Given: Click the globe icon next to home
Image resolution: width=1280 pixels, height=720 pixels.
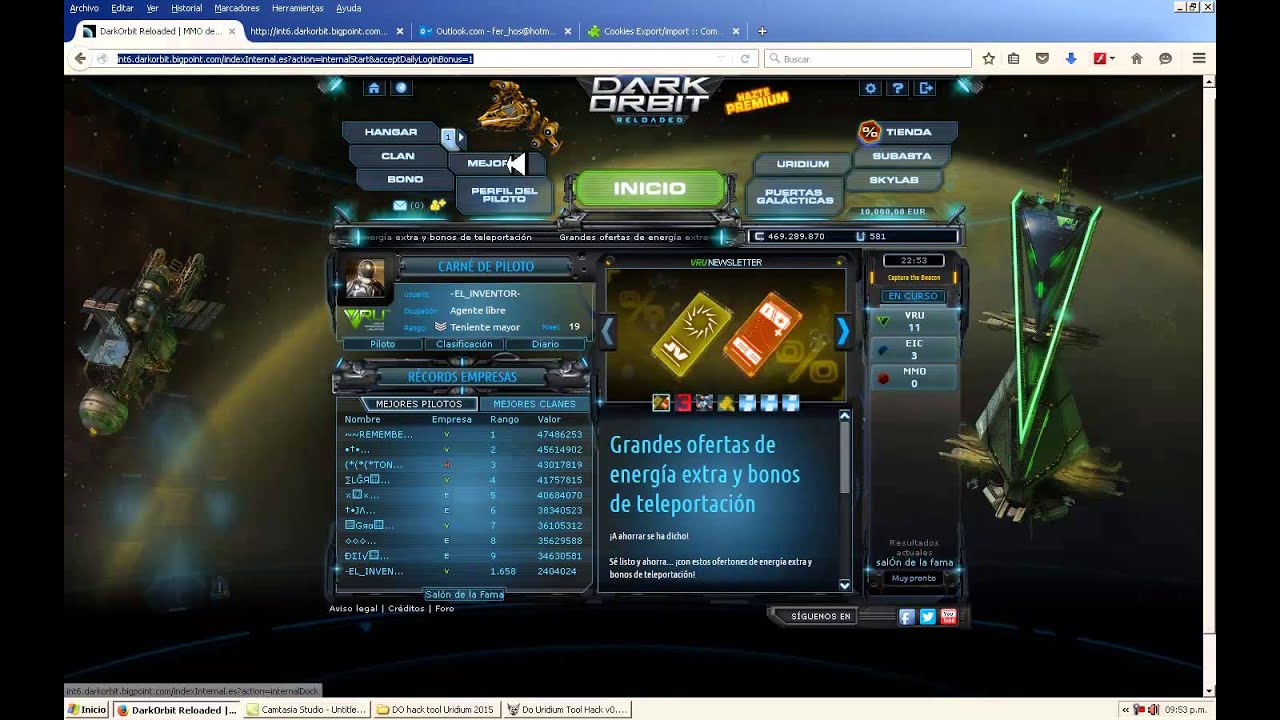Looking at the screenshot, I should coord(401,88).
